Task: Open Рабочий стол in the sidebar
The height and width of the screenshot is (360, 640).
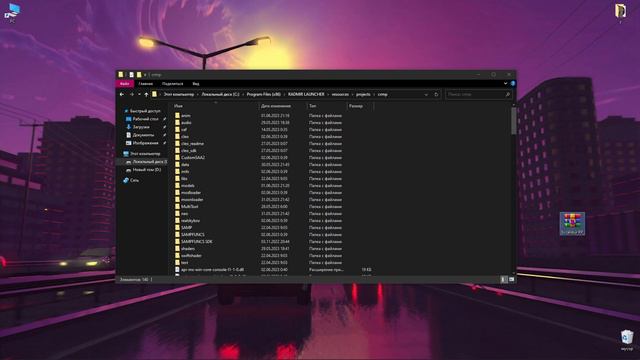Action: pyautogui.click(x=145, y=119)
